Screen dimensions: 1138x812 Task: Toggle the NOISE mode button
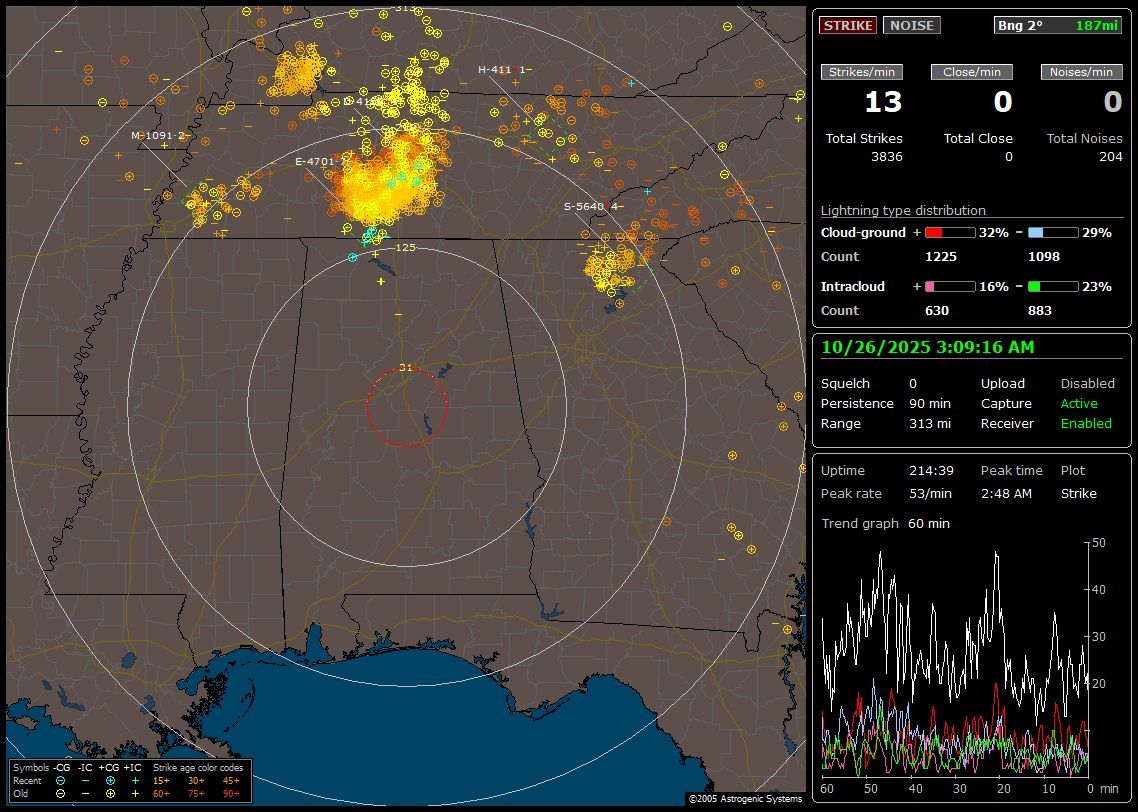click(911, 25)
